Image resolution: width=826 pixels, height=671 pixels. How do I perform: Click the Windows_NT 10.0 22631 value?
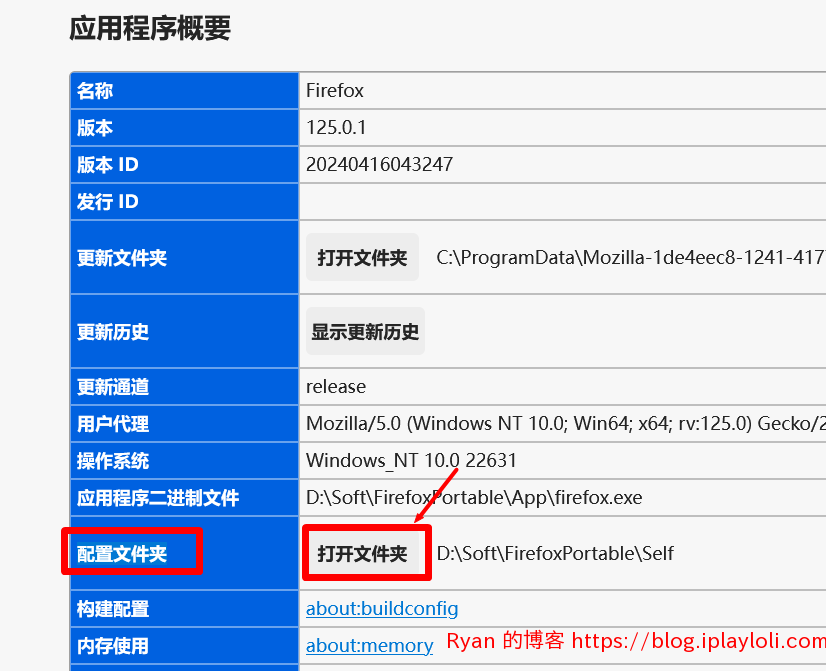point(411,460)
